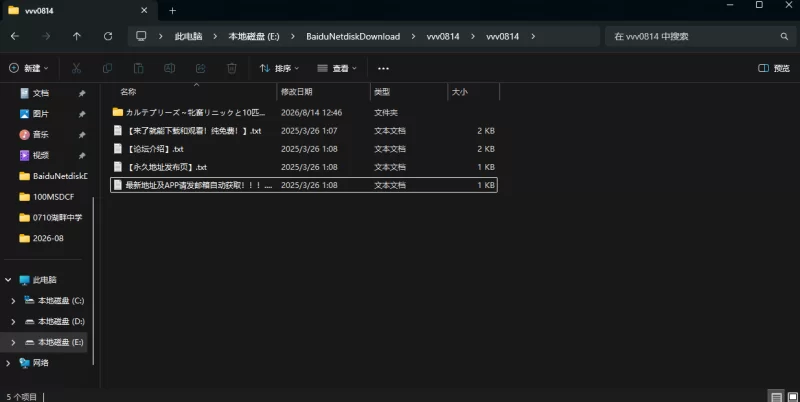Collapse the 此电脑 tree node

[8, 280]
